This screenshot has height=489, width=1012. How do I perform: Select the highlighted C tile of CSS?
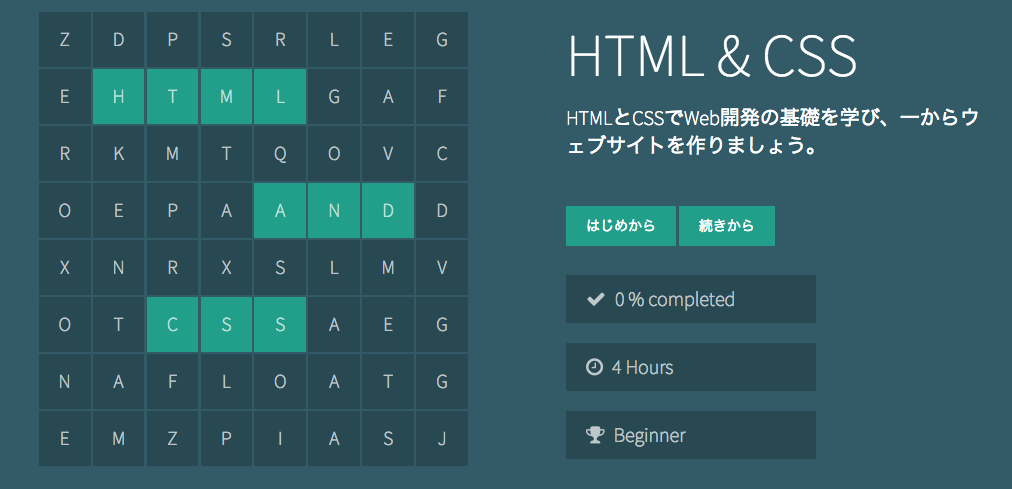[172, 325]
